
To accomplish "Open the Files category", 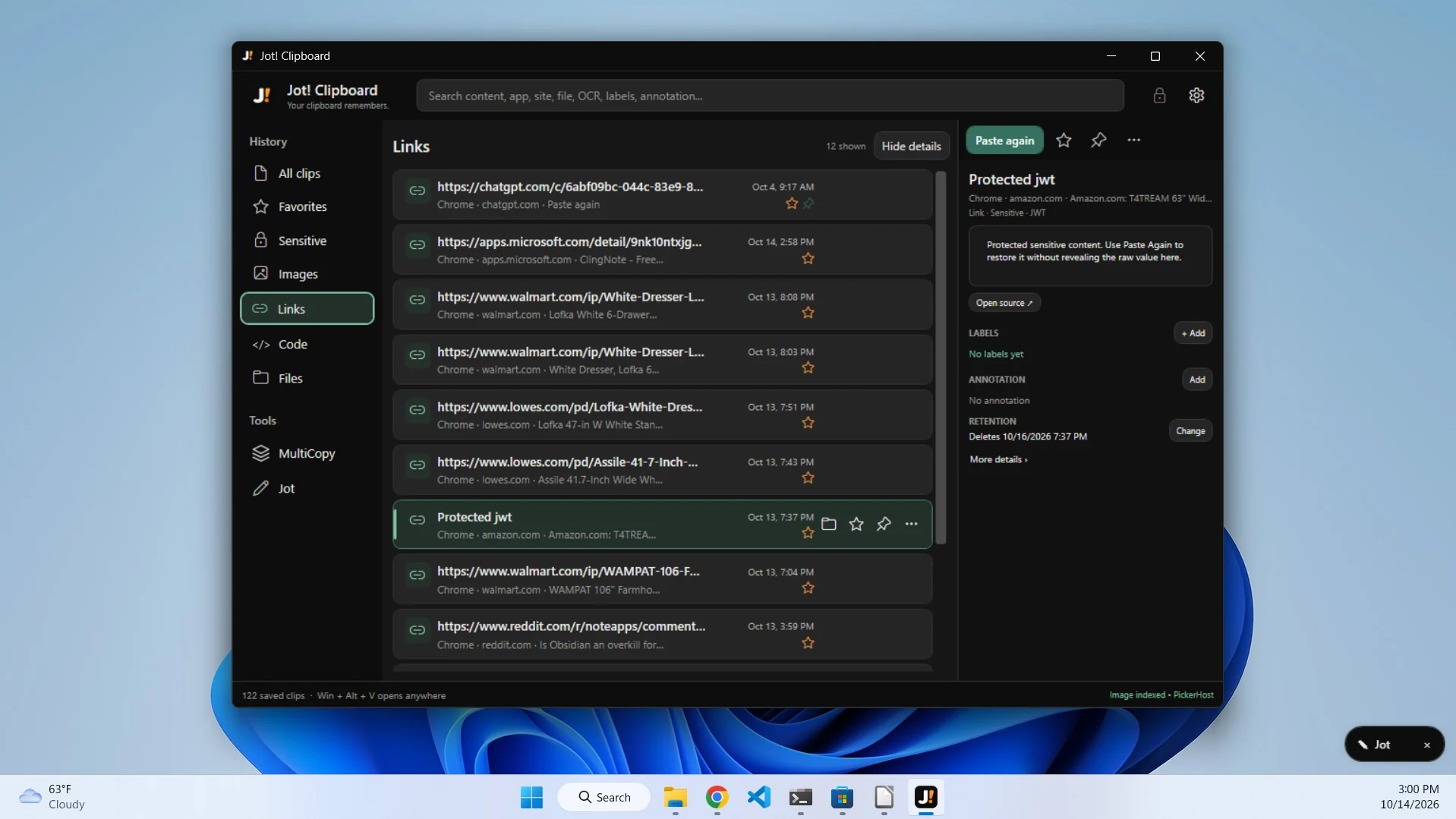I will coord(307,378).
